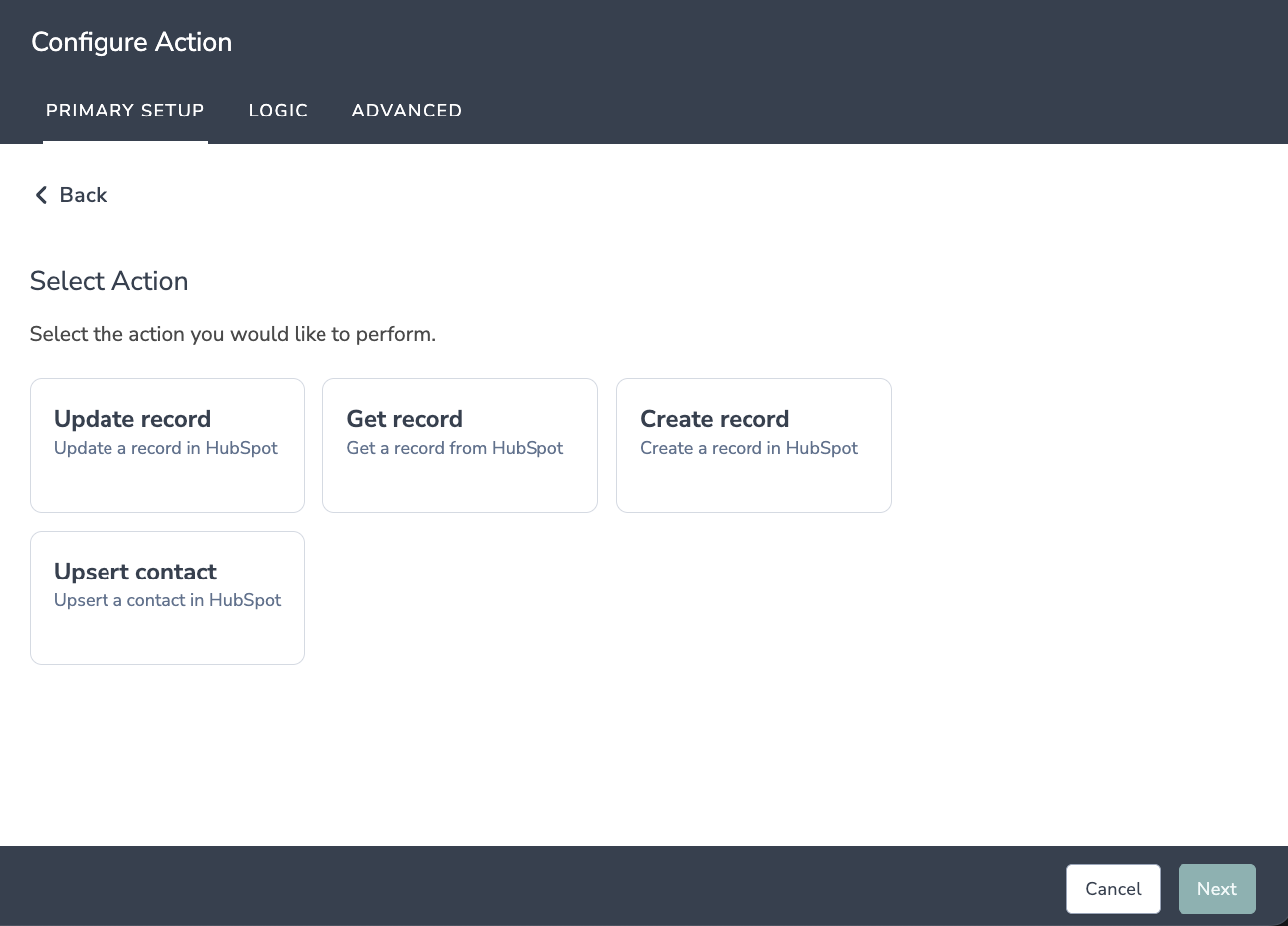Go back using the Back link text
This screenshot has height=926, width=1288.
(83, 195)
